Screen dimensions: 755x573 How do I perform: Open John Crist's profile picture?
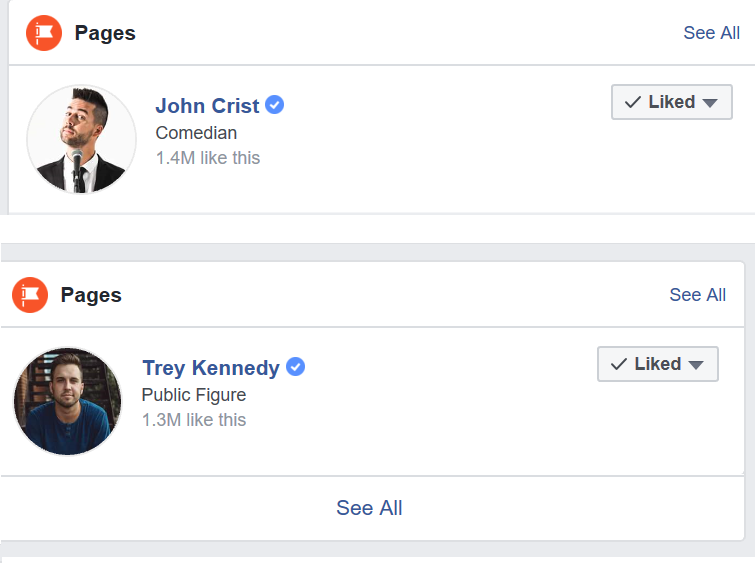click(81, 139)
